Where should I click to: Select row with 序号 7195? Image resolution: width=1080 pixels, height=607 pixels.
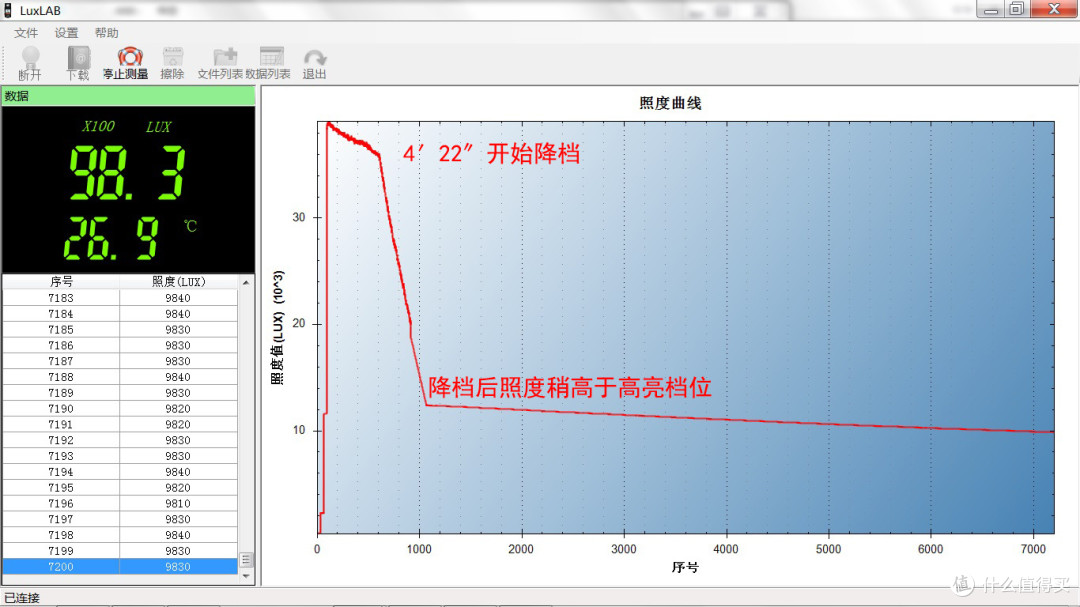click(x=120, y=488)
